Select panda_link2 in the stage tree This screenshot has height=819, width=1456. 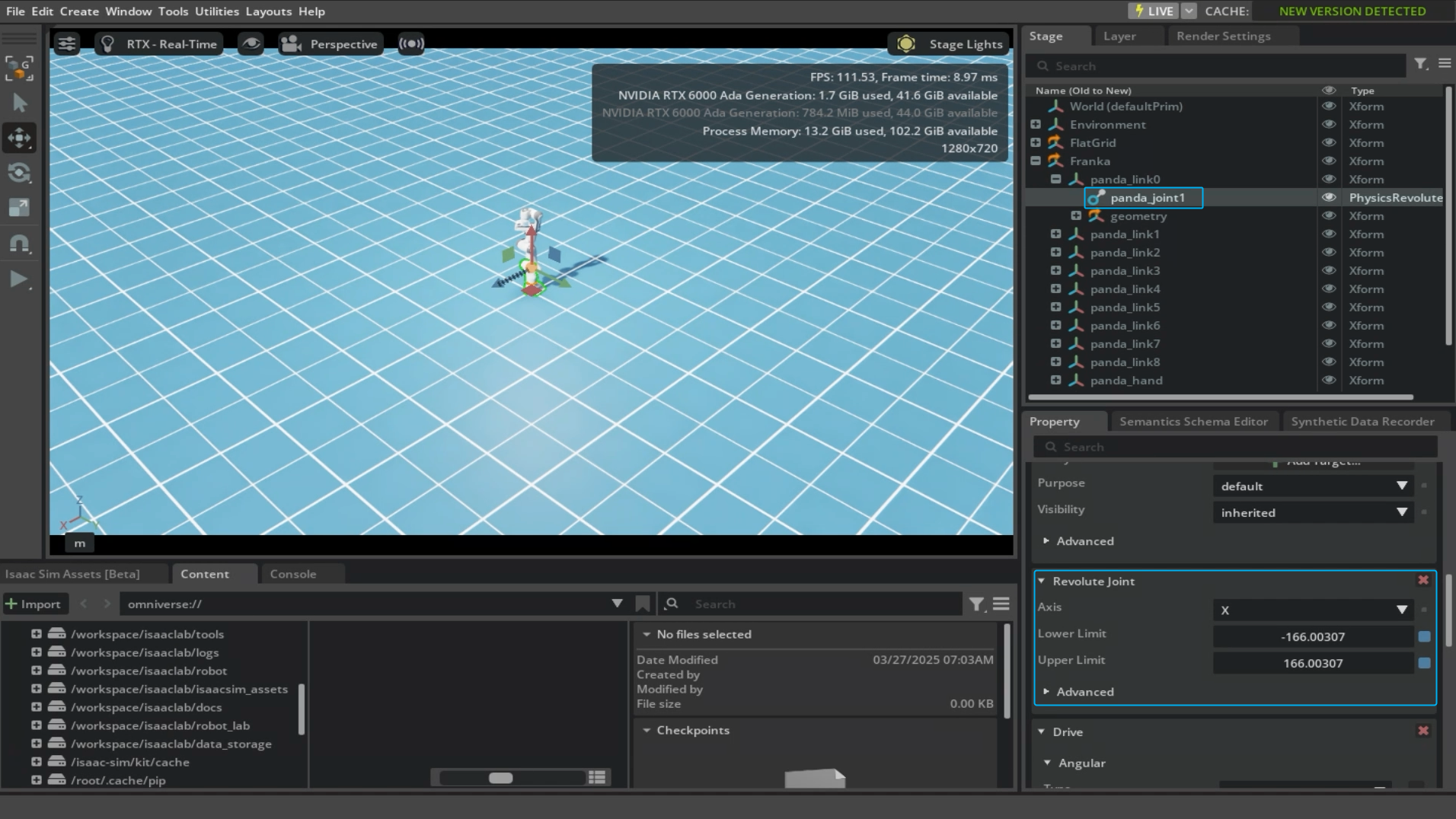click(1125, 252)
